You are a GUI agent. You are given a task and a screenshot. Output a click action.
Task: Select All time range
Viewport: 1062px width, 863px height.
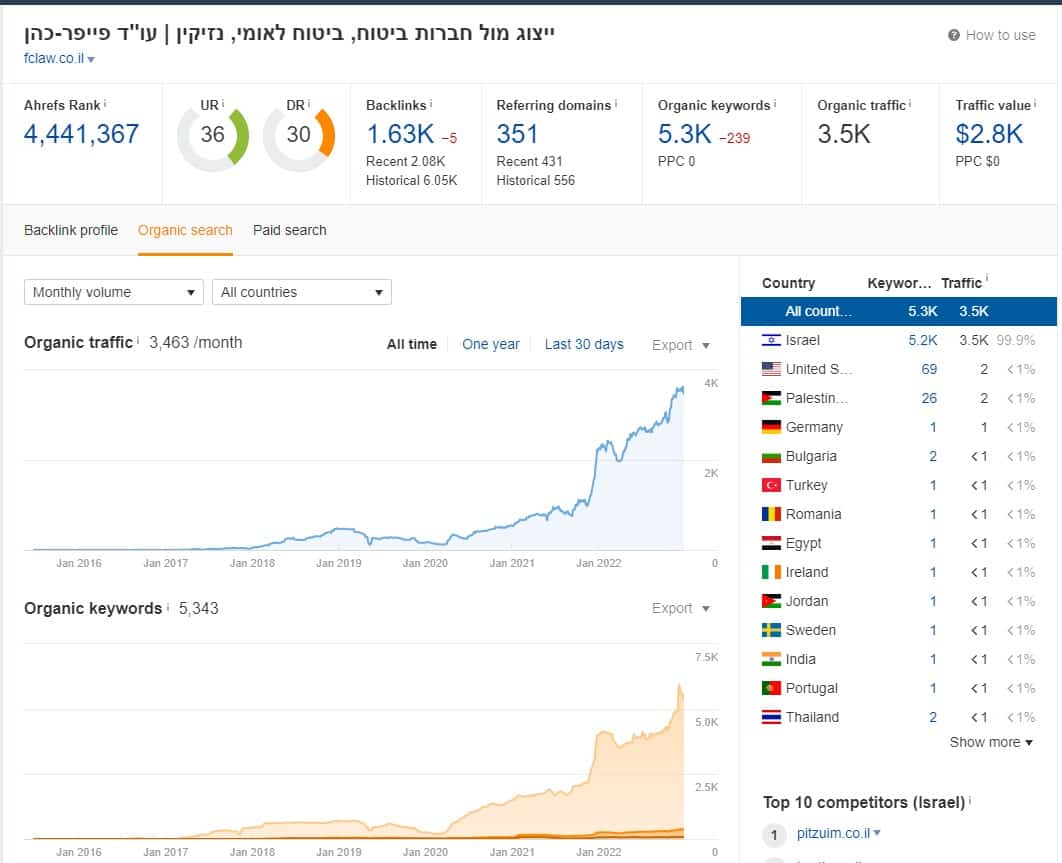(x=412, y=344)
